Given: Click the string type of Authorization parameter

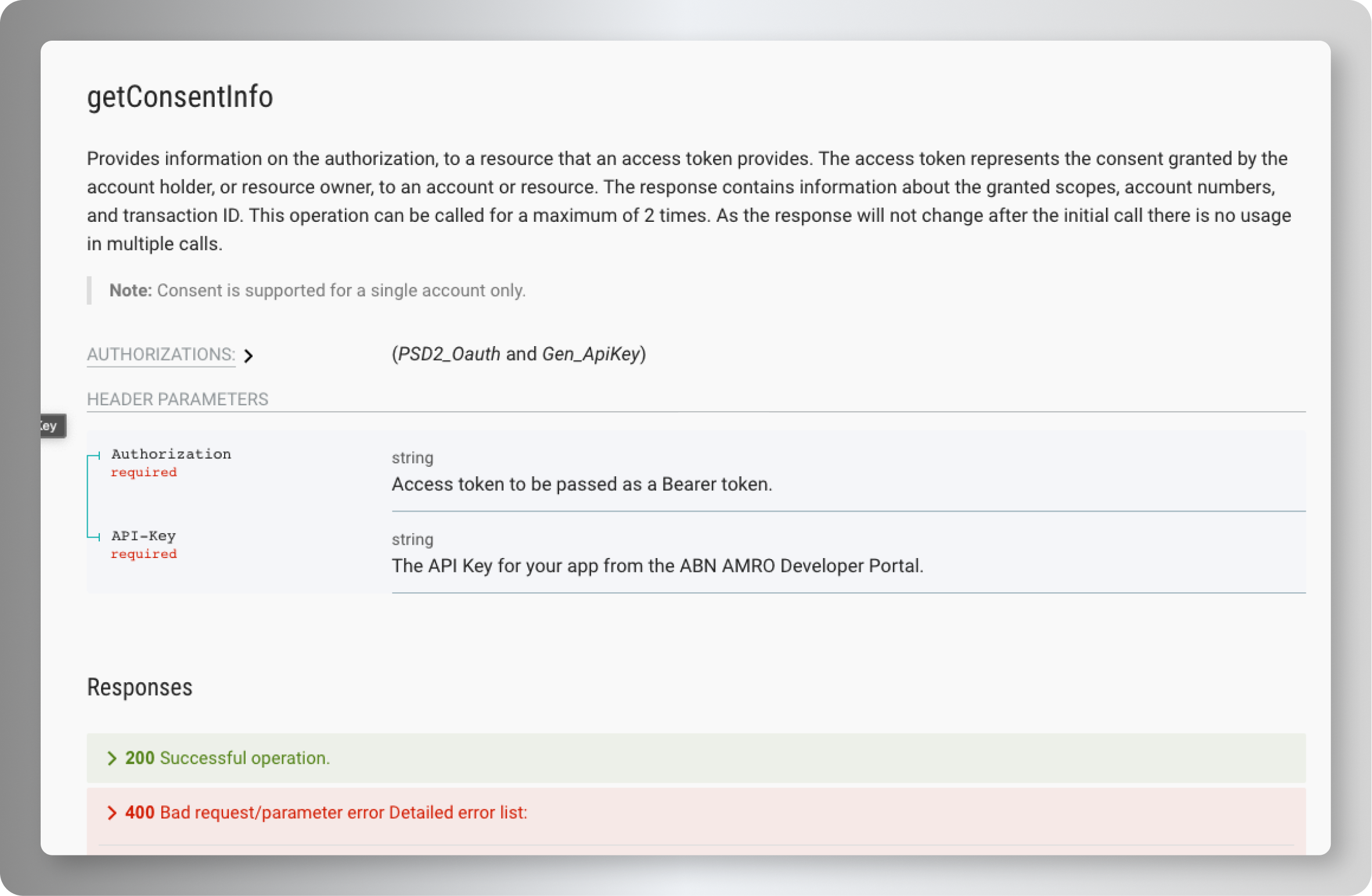Looking at the screenshot, I should click(412, 458).
